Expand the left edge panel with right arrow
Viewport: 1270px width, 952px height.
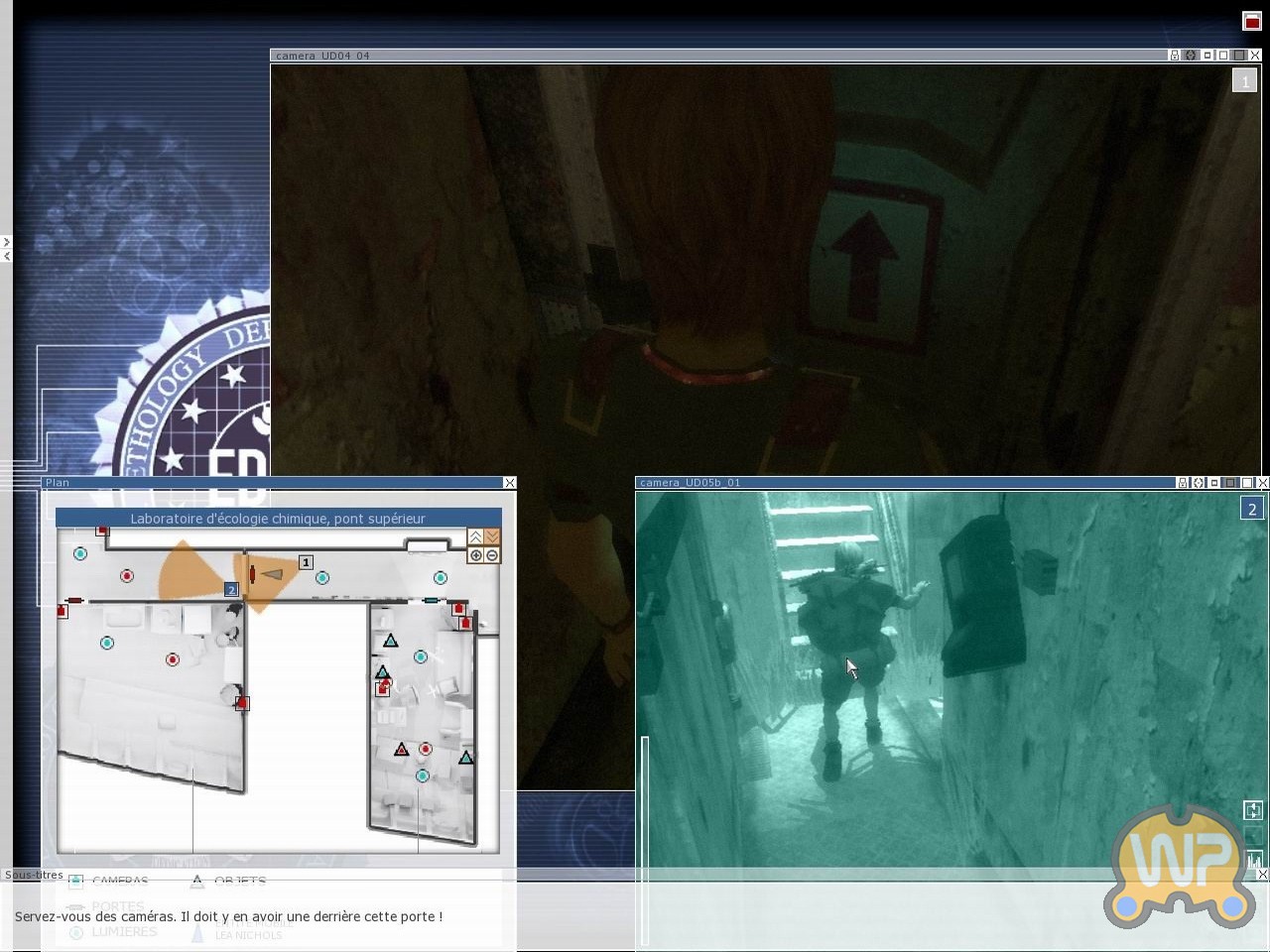click(x=6, y=241)
